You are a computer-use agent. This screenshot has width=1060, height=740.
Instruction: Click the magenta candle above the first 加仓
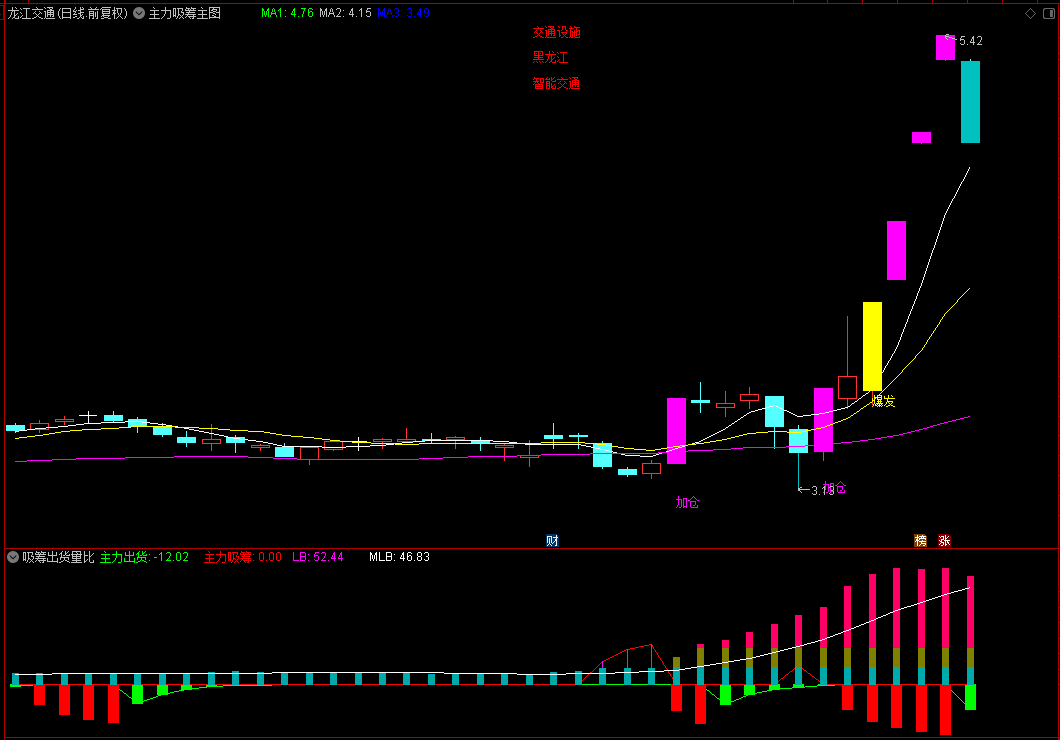(677, 431)
